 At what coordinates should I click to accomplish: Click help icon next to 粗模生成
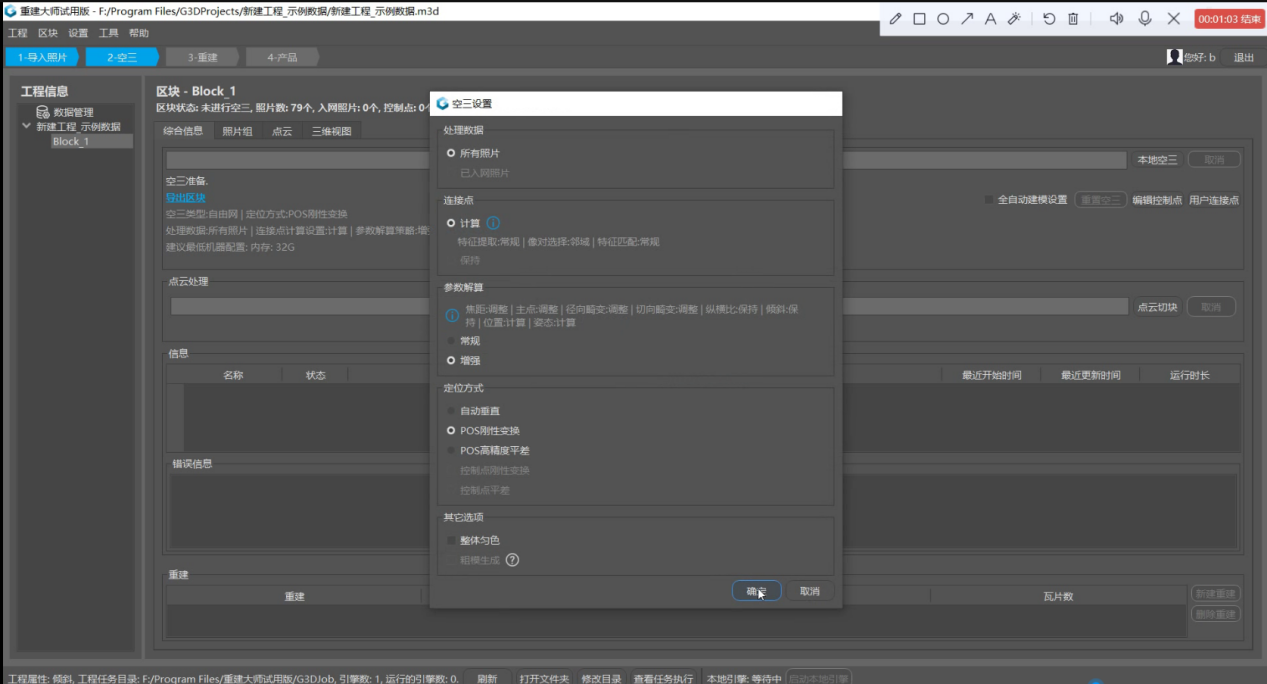pos(512,560)
